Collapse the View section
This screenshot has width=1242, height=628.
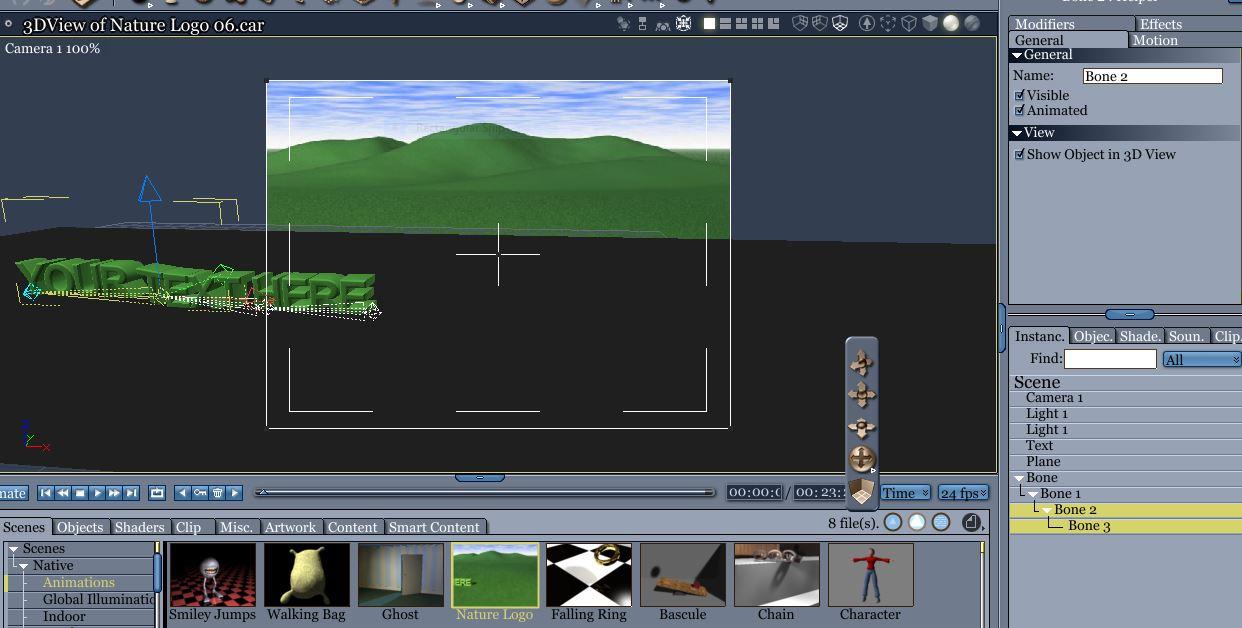(1017, 133)
